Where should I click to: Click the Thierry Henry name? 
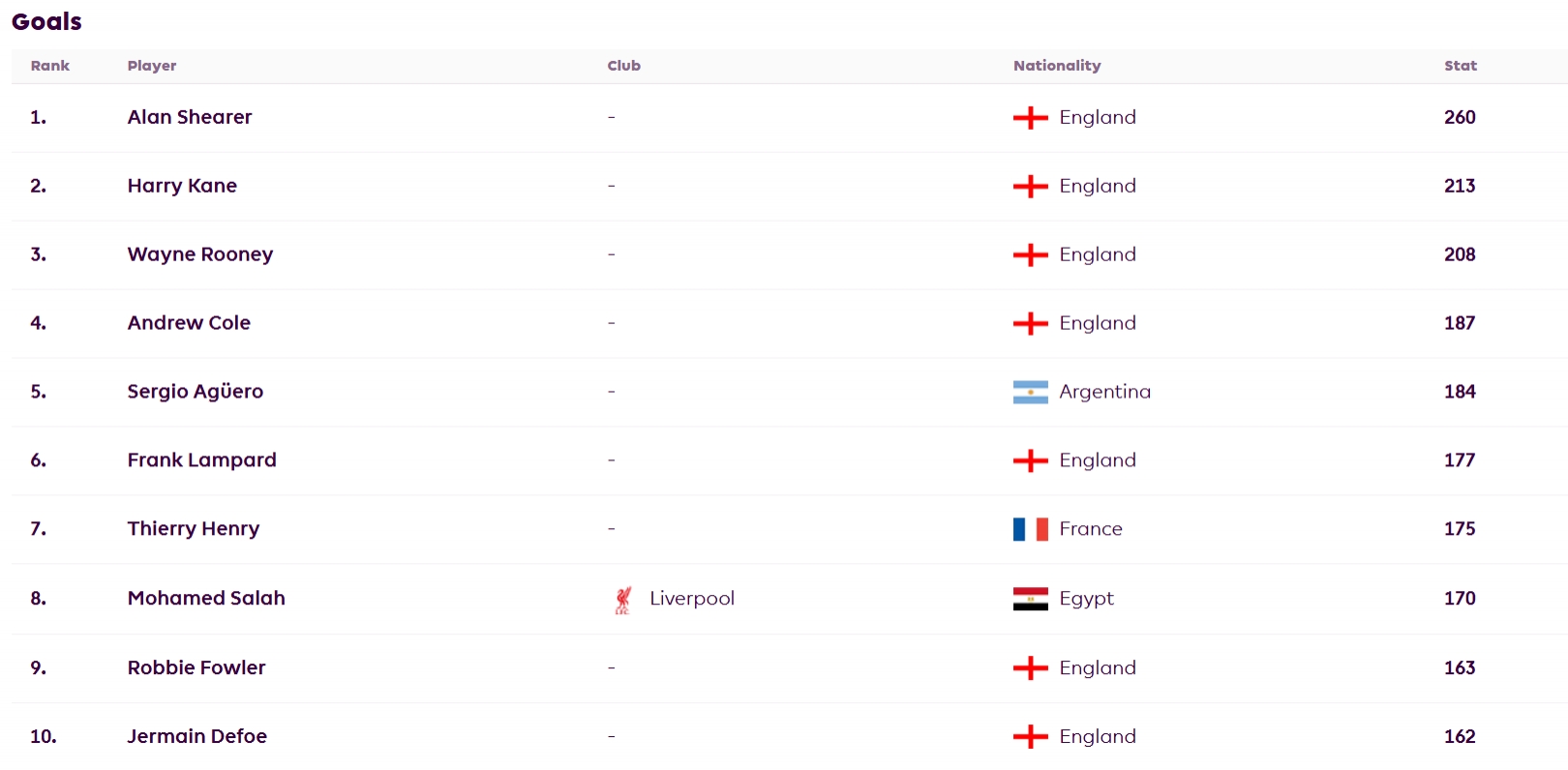pyautogui.click(x=194, y=529)
